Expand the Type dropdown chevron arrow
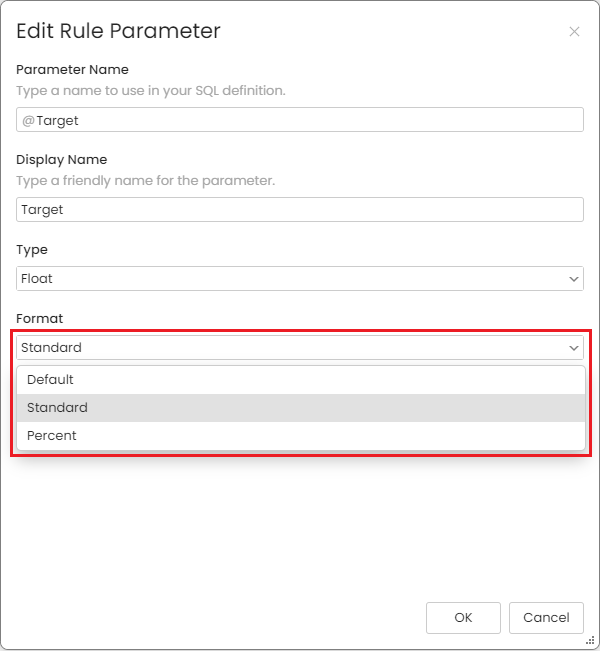600x651 pixels. point(574,279)
